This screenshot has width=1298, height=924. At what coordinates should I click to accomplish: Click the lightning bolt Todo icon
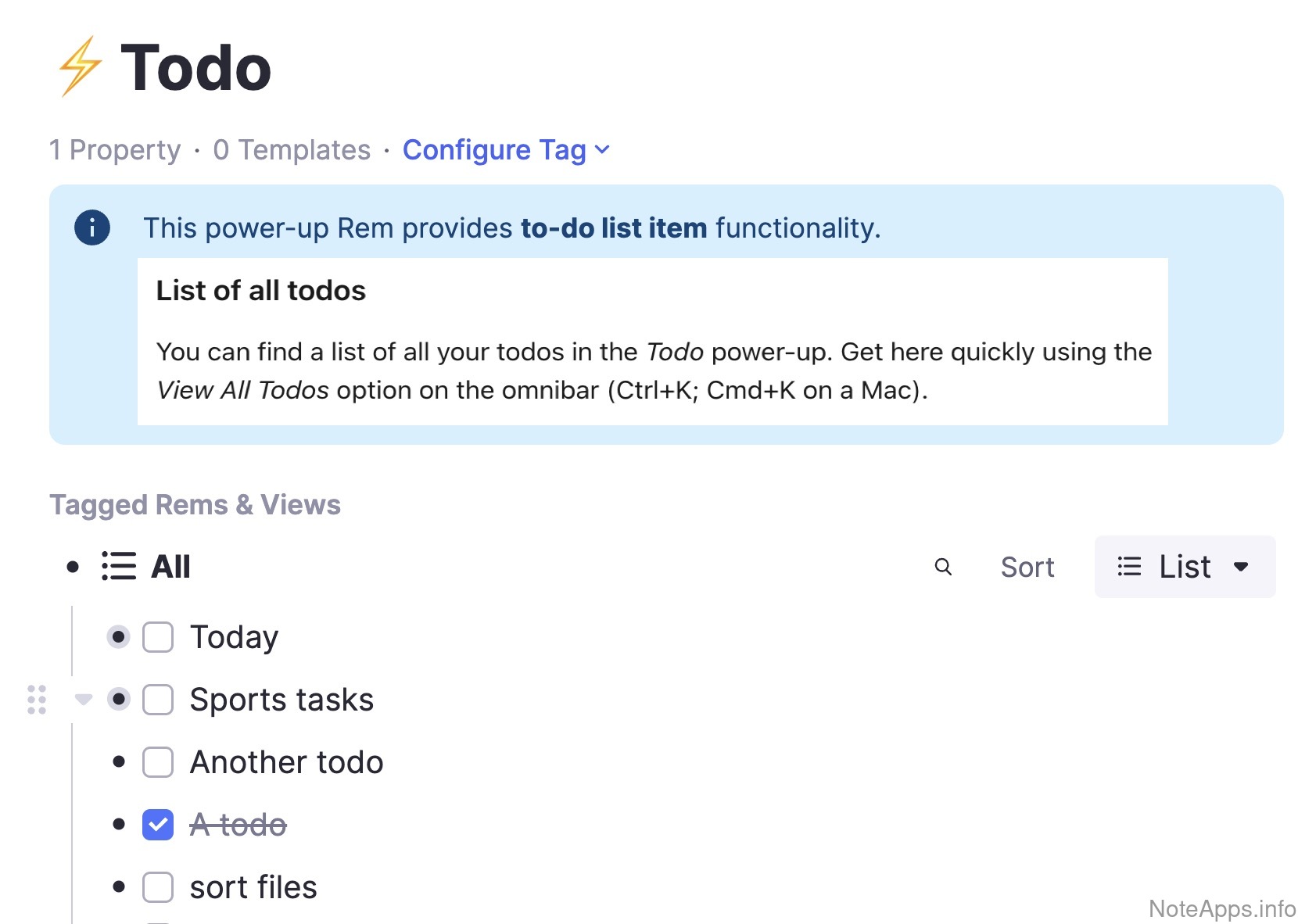pyautogui.click(x=80, y=67)
